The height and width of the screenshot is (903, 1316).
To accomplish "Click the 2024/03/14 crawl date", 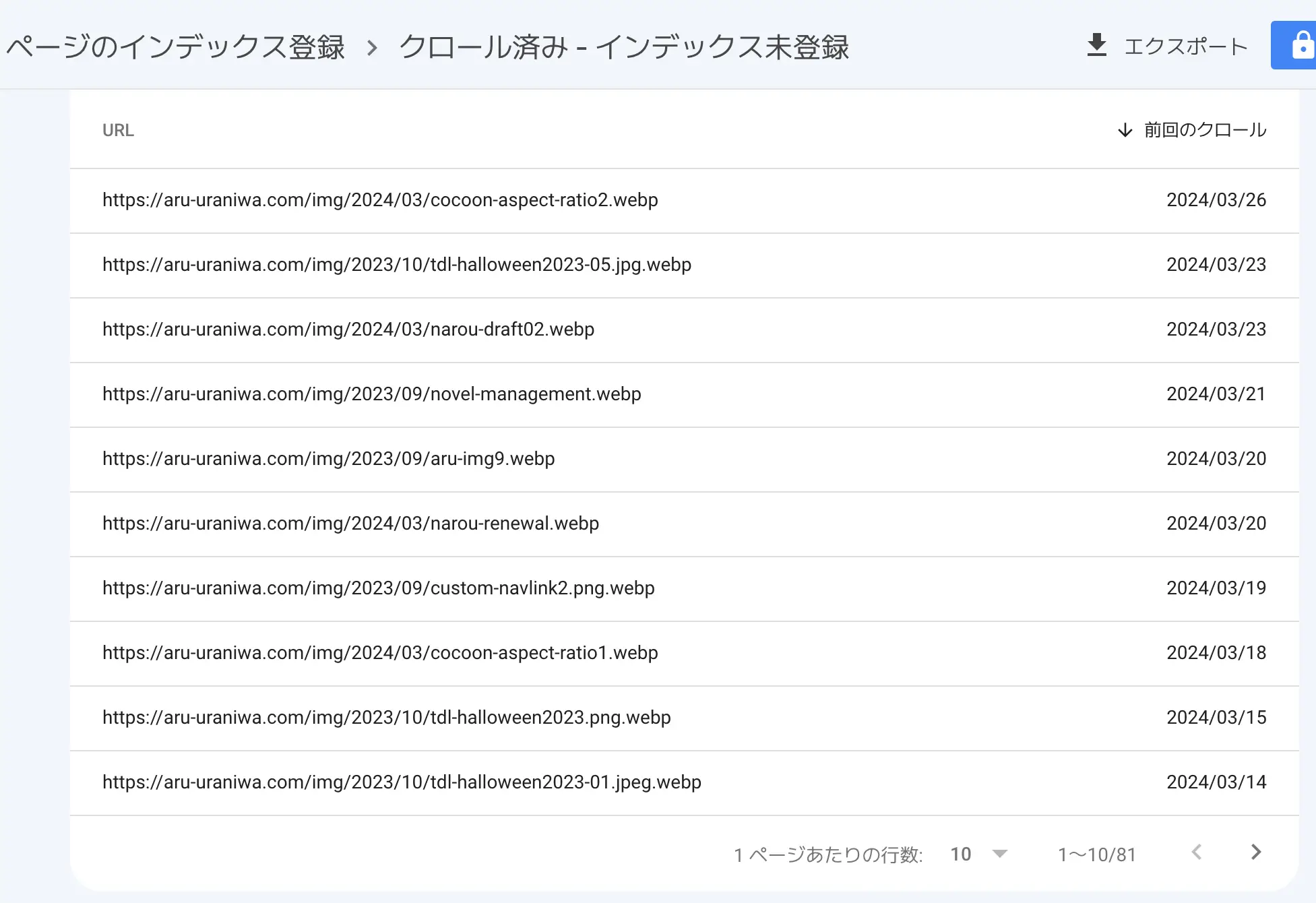I will click(1216, 782).
